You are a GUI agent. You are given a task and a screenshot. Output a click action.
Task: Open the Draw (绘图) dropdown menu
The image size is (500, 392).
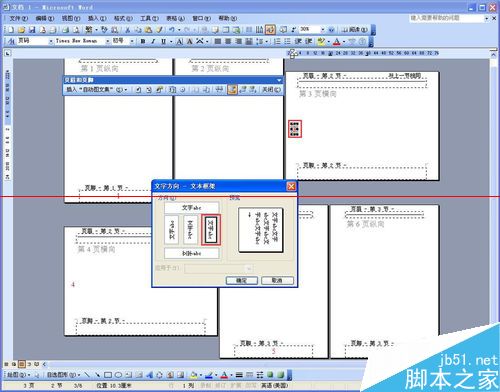pos(19,375)
